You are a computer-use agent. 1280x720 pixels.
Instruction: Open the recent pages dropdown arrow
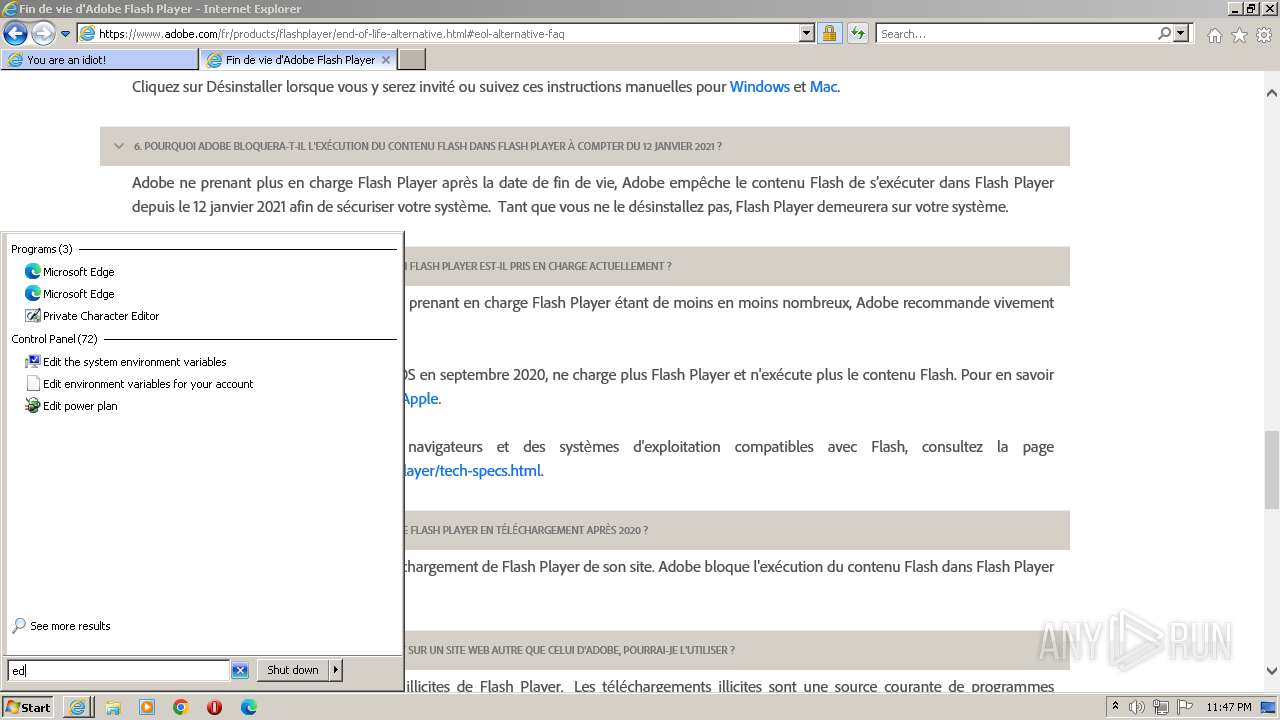[x=66, y=34]
